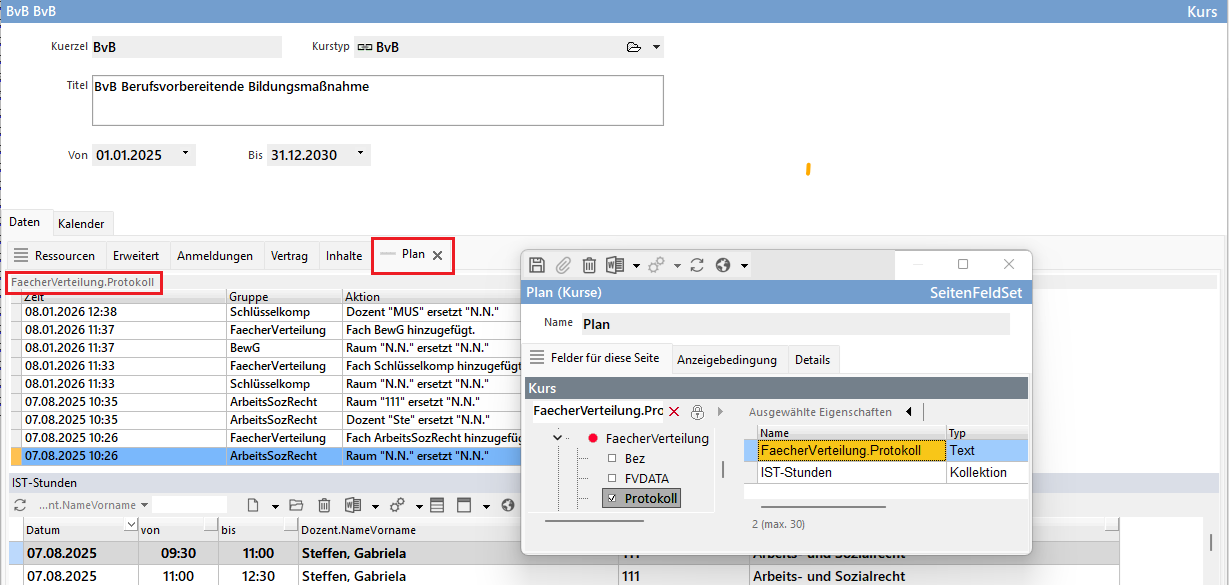Open the Anzeigebedingung tab
Image resolution: width=1229 pixels, height=585 pixels.
click(x=726, y=359)
